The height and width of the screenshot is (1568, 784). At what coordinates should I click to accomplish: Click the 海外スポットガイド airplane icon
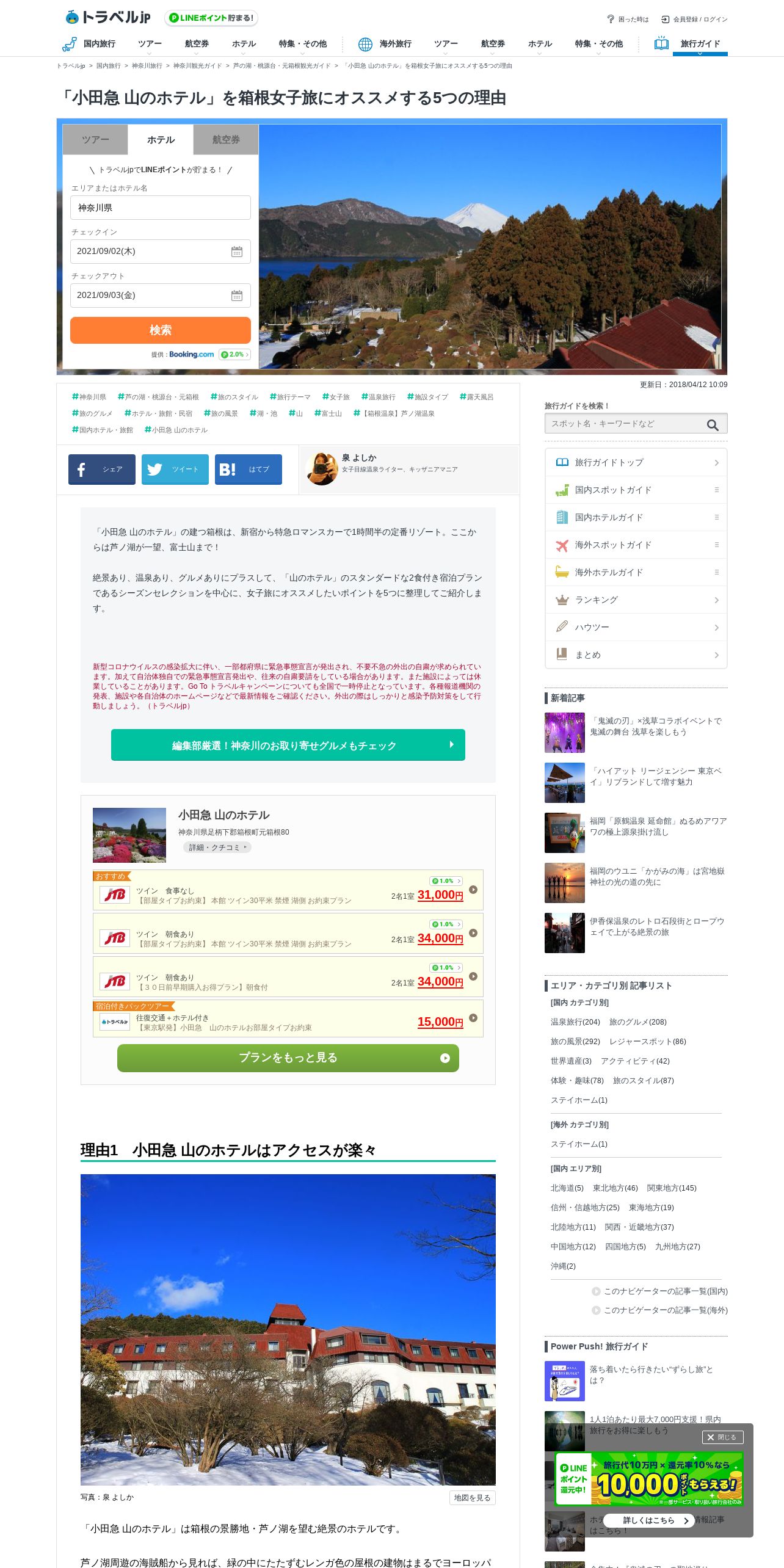click(562, 545)
